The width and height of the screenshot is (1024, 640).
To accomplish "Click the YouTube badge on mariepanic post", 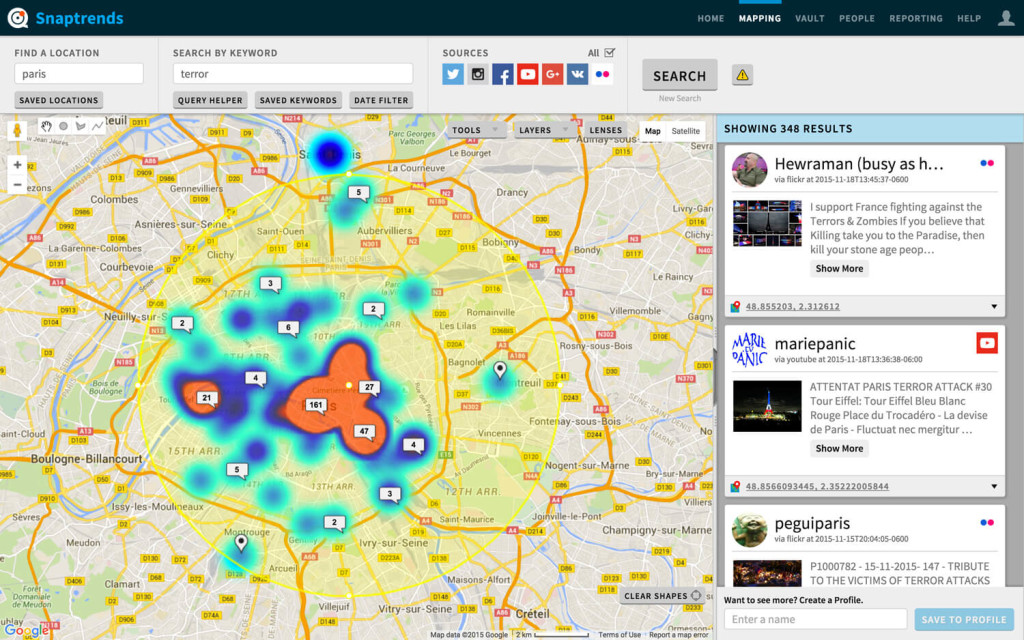I will (x=987, y=343).
